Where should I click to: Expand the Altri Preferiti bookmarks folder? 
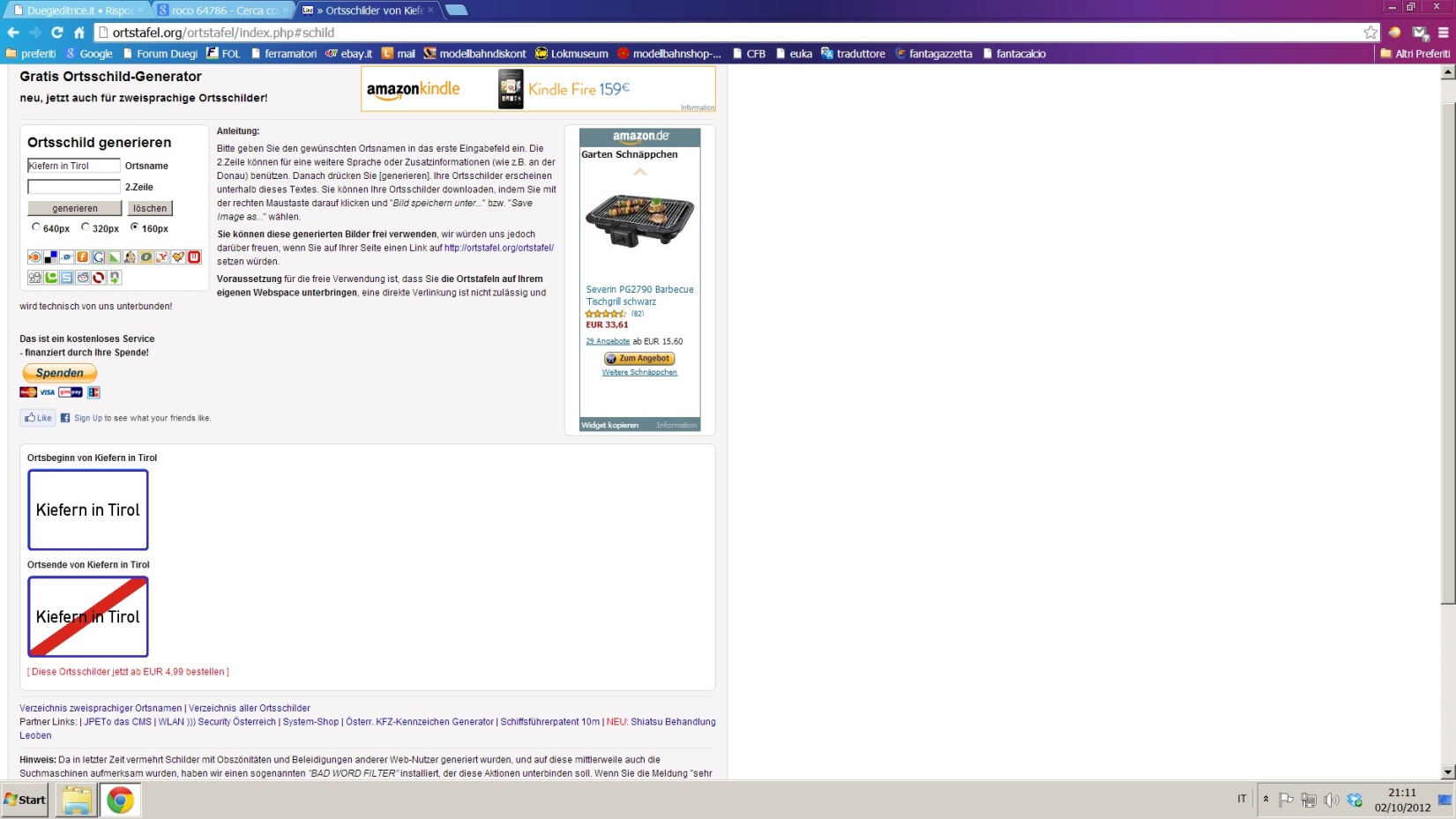[1415, 54]
